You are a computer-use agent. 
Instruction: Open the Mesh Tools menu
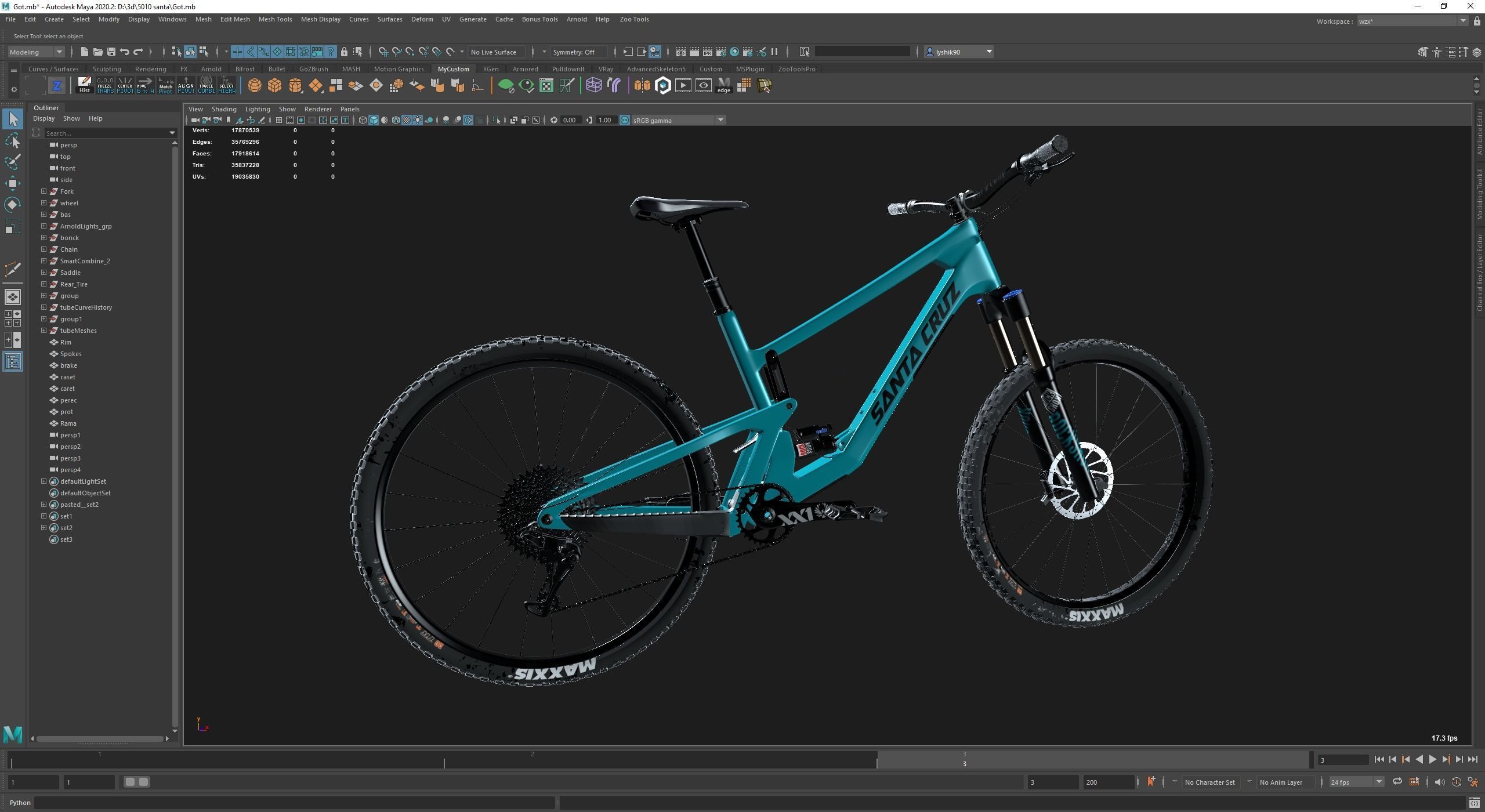[x=275, y=19]
